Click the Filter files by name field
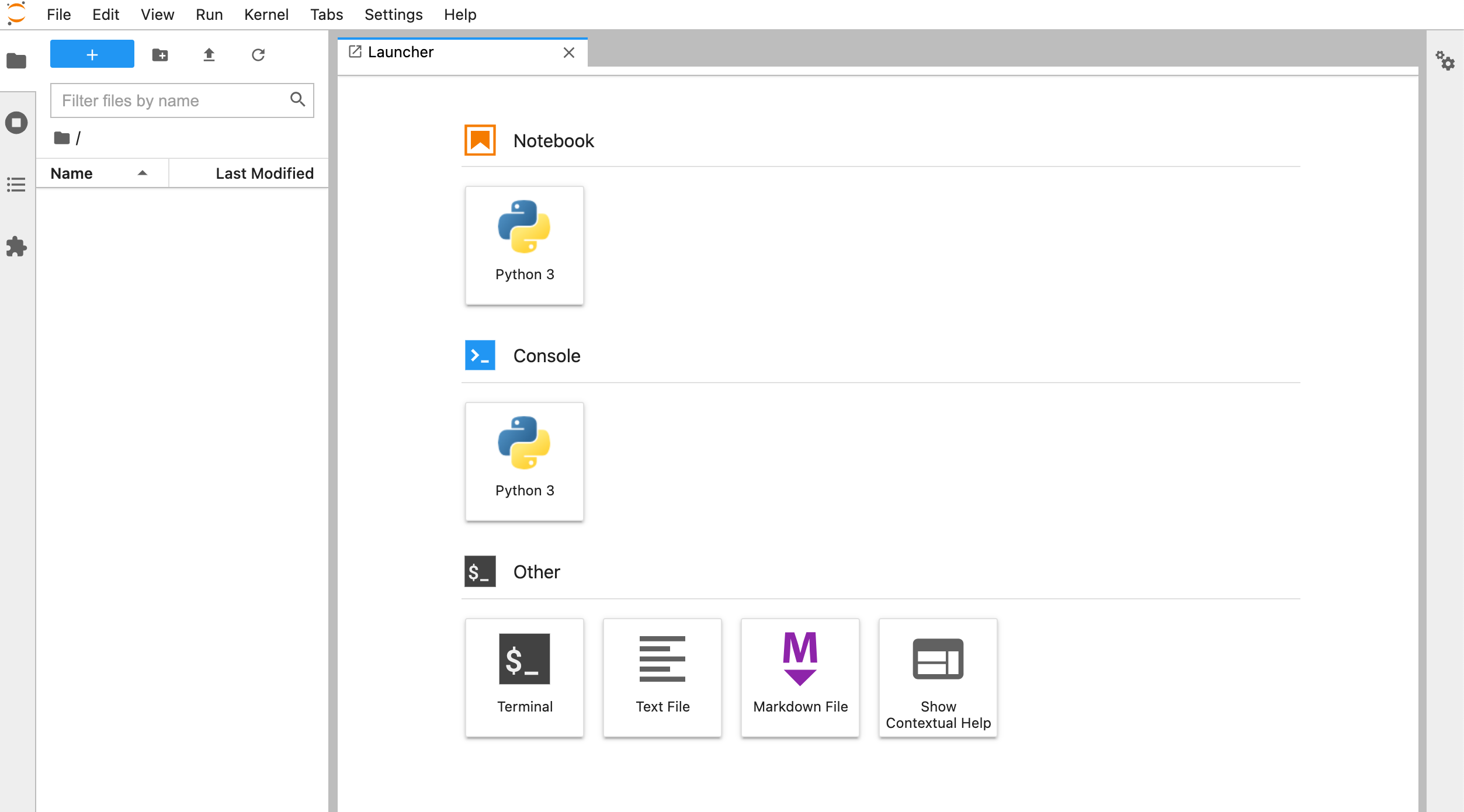Image resolution: width=1464 pixels, height=812 pixels. pyautogui.click(x=172, y=100)
